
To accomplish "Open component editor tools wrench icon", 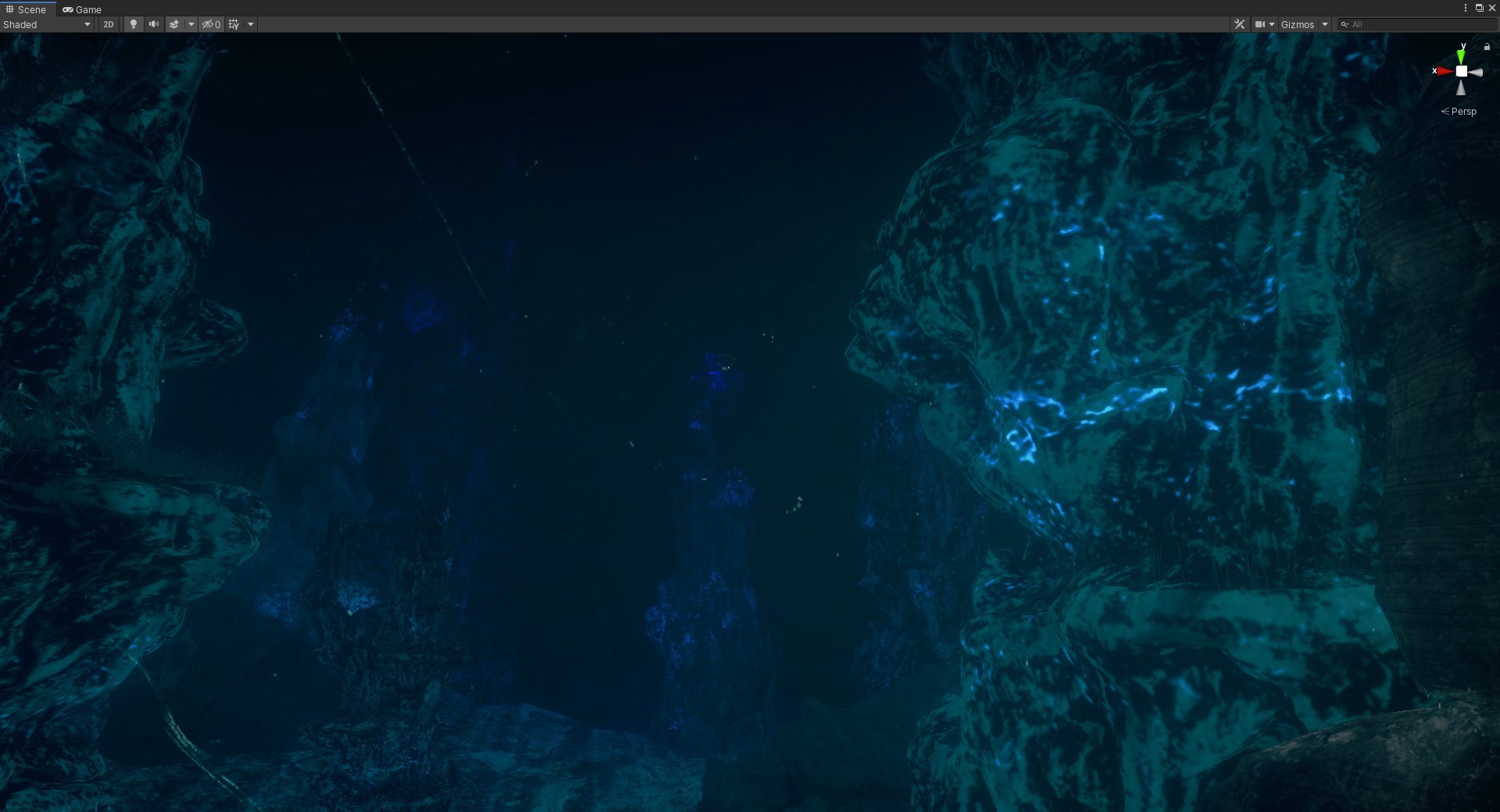I will click(1239, 24).
